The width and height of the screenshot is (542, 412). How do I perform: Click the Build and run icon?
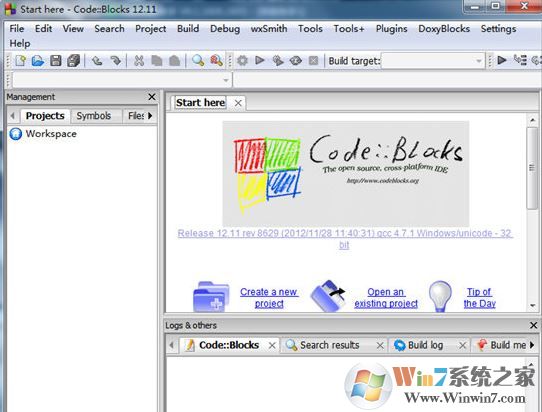tap(278, 61)
